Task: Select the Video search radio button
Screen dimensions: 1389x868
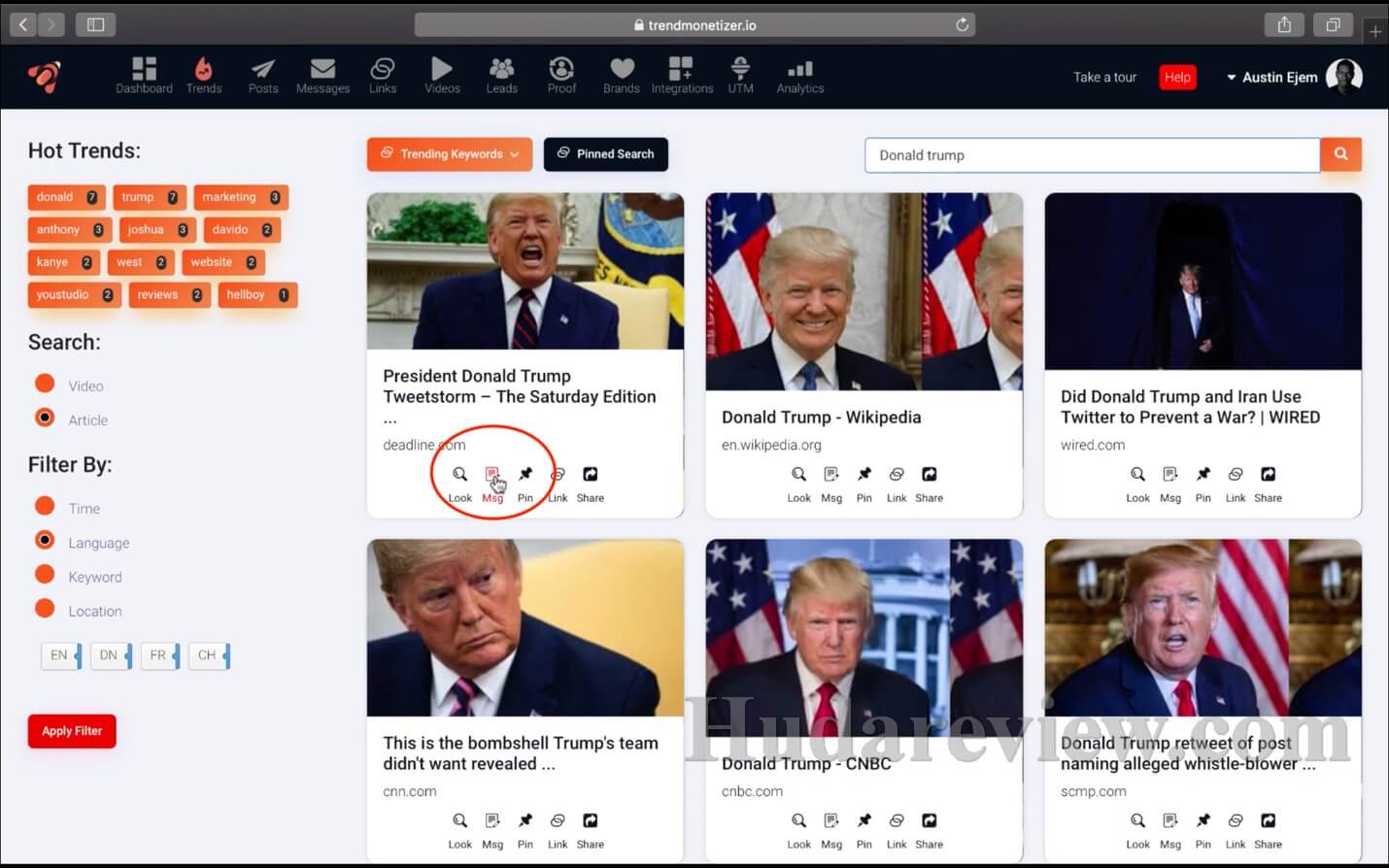Action: coord(45,383)
